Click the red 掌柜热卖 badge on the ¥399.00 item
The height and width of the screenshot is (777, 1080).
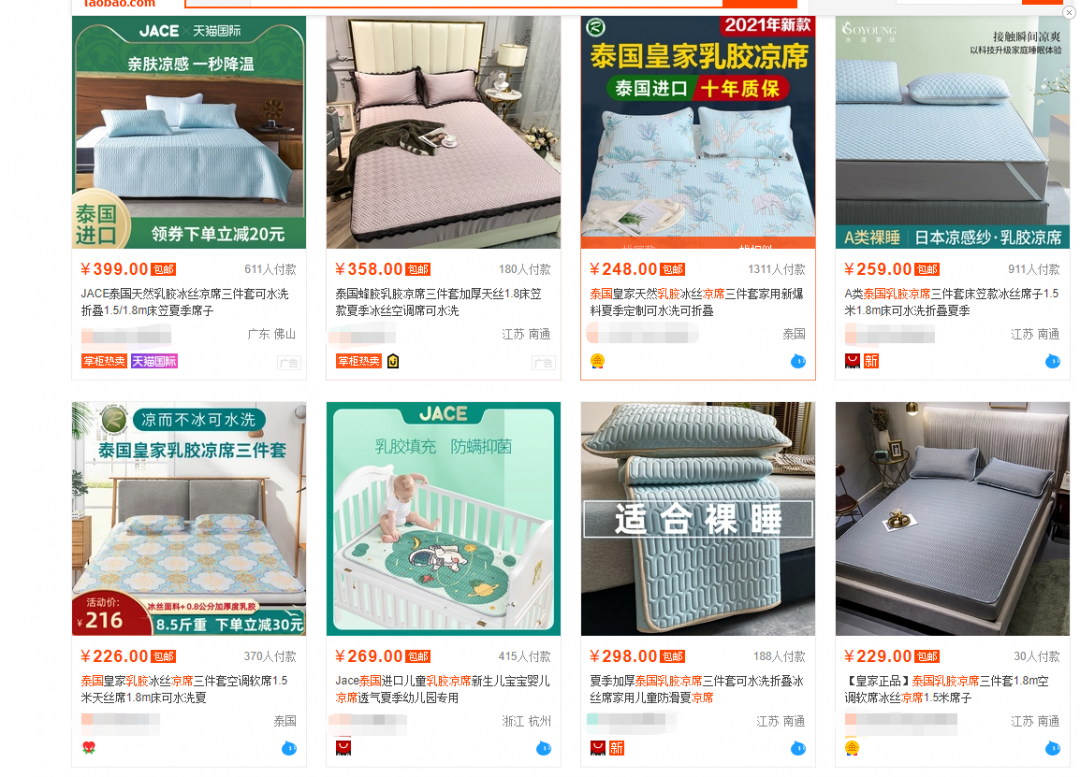[x=104, y=361]
